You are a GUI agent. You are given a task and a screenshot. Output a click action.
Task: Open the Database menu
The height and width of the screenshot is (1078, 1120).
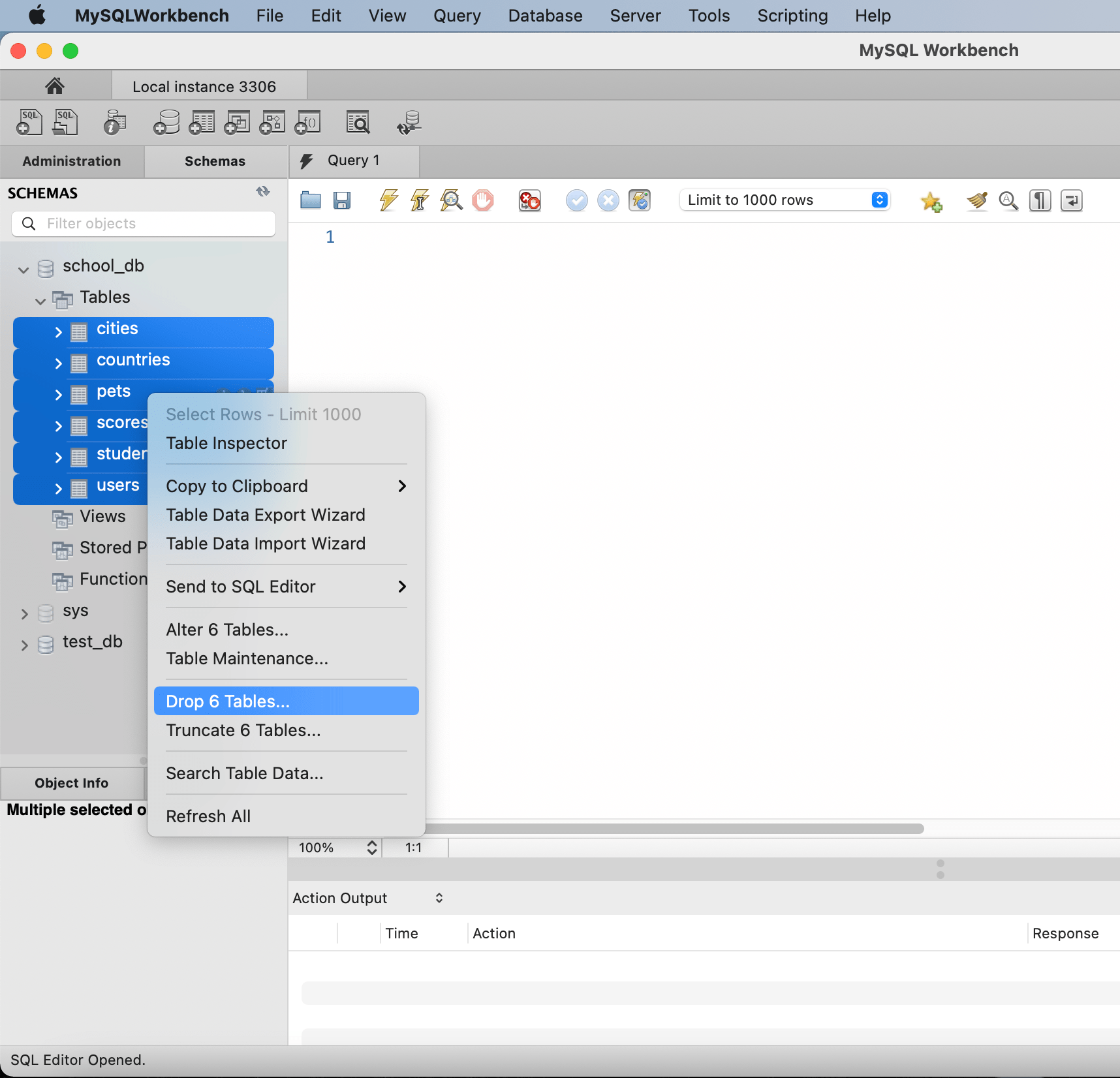(545, 16)
